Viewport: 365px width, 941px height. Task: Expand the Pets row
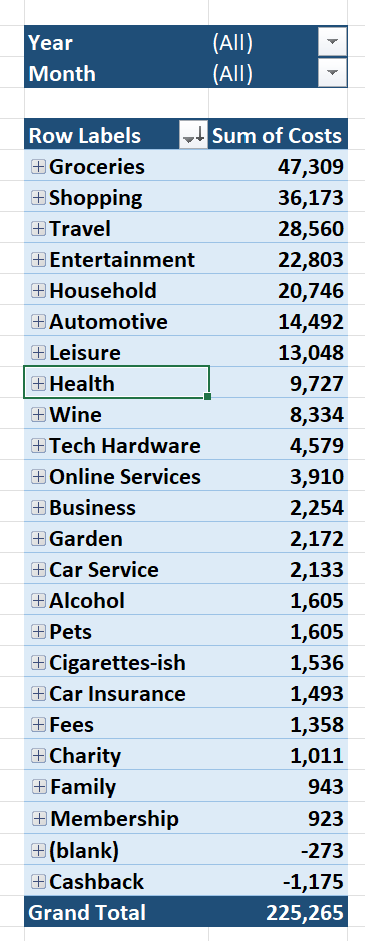click(38, 632)
